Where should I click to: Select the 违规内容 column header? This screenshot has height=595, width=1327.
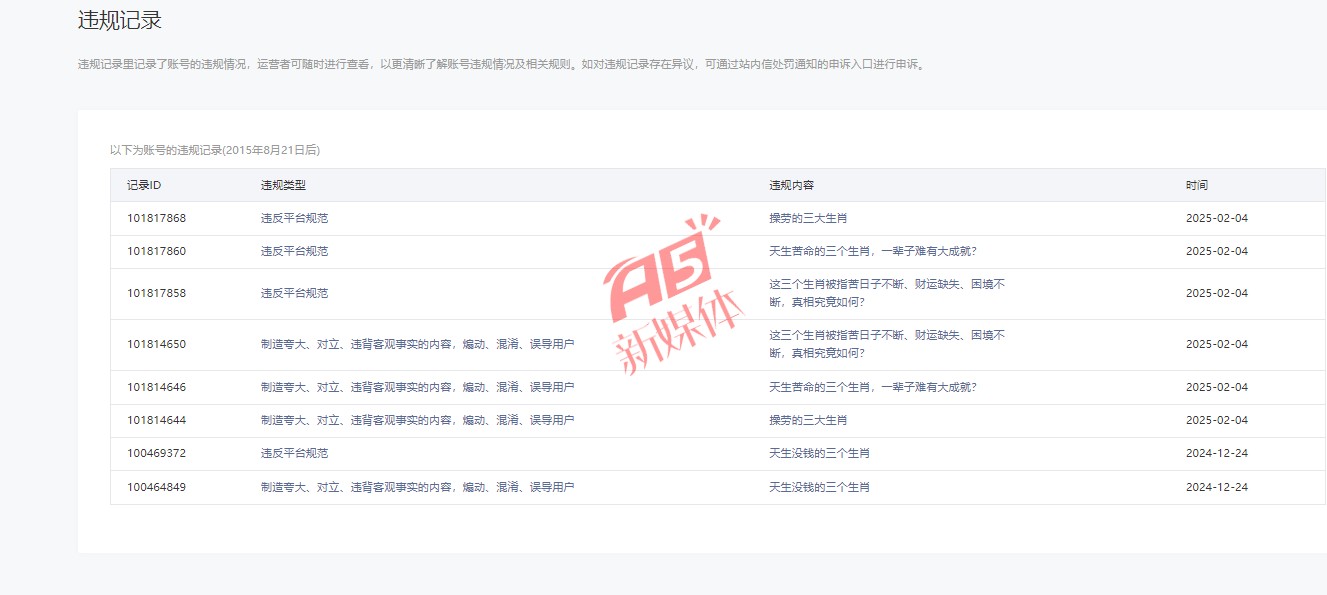[791, 185]
